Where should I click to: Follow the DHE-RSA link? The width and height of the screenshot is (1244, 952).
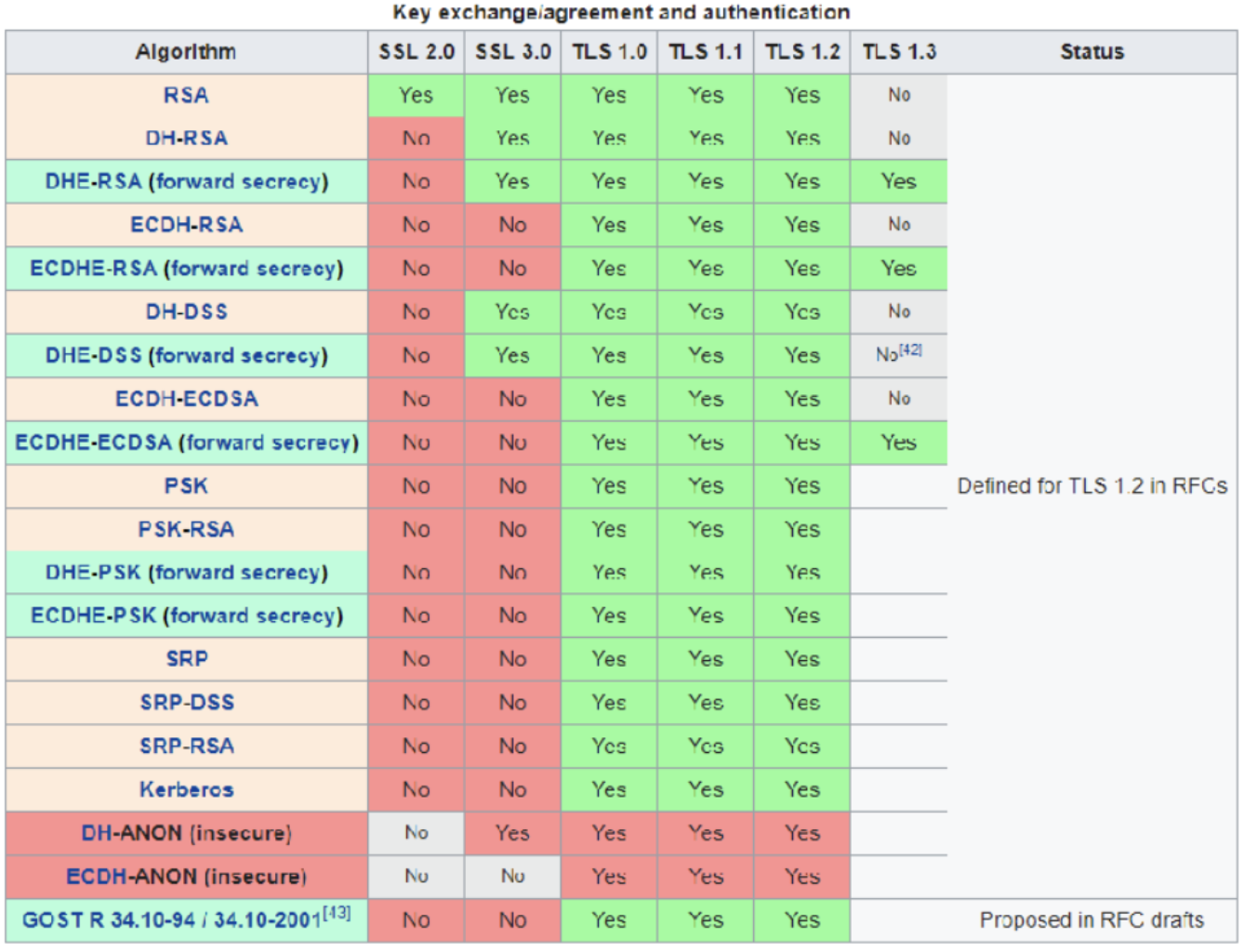tap(93, 181)
